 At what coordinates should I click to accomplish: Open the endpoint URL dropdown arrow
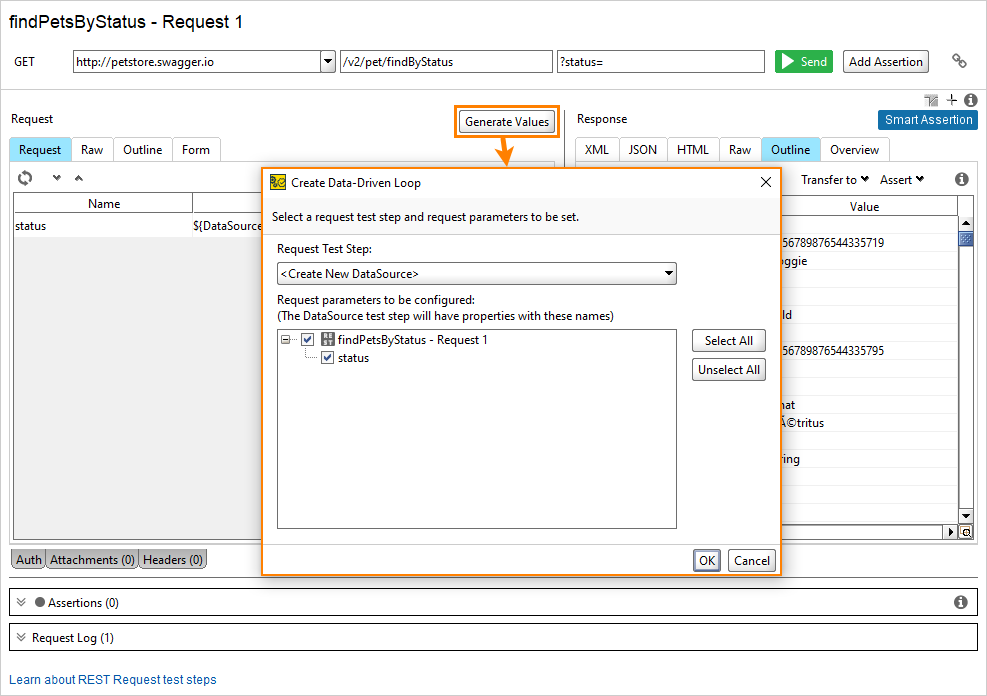point(327,61)
